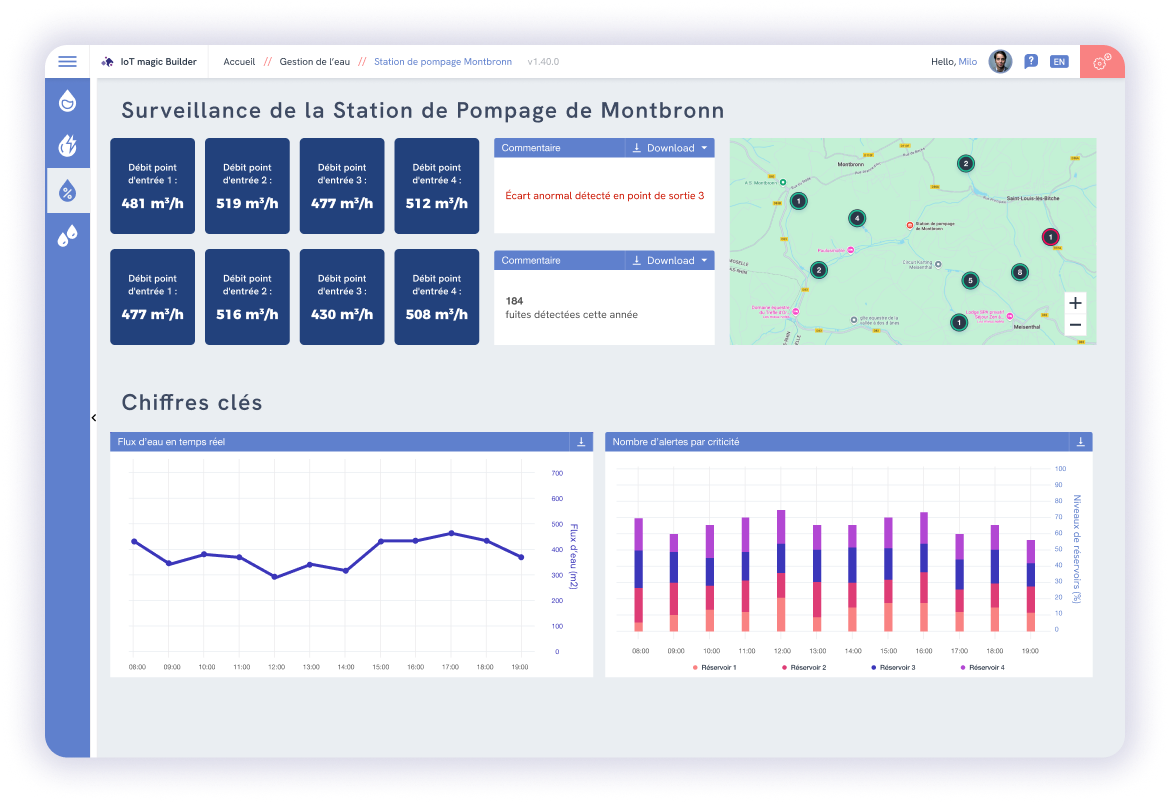Open the hamburger menu at top left
Viewport: 1170px width, 803px height.
point(67,61)
